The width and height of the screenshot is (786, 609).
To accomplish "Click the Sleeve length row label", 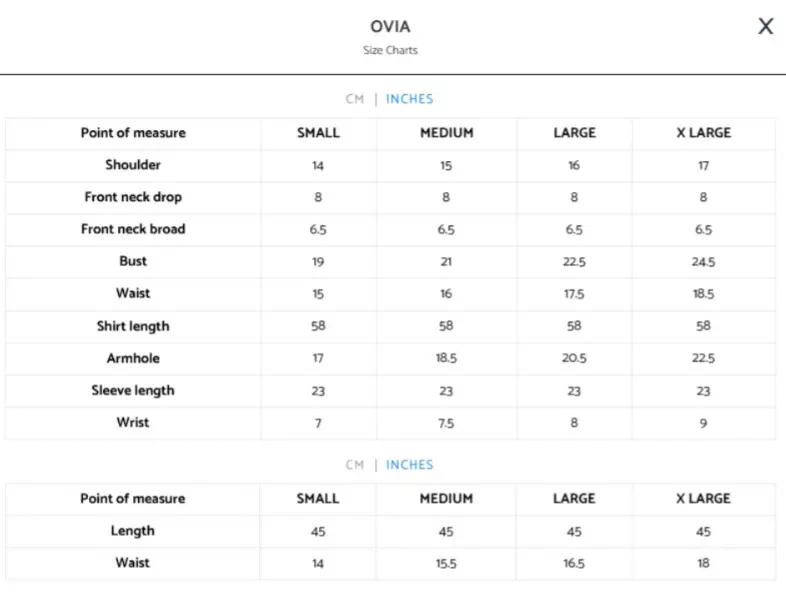I will [133, 390].
